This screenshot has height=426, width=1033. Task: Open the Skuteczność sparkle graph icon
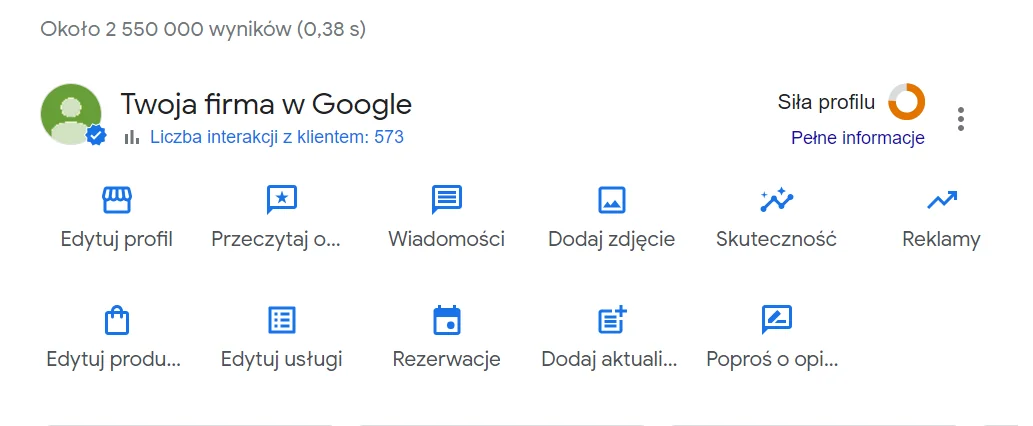point(777,200)
